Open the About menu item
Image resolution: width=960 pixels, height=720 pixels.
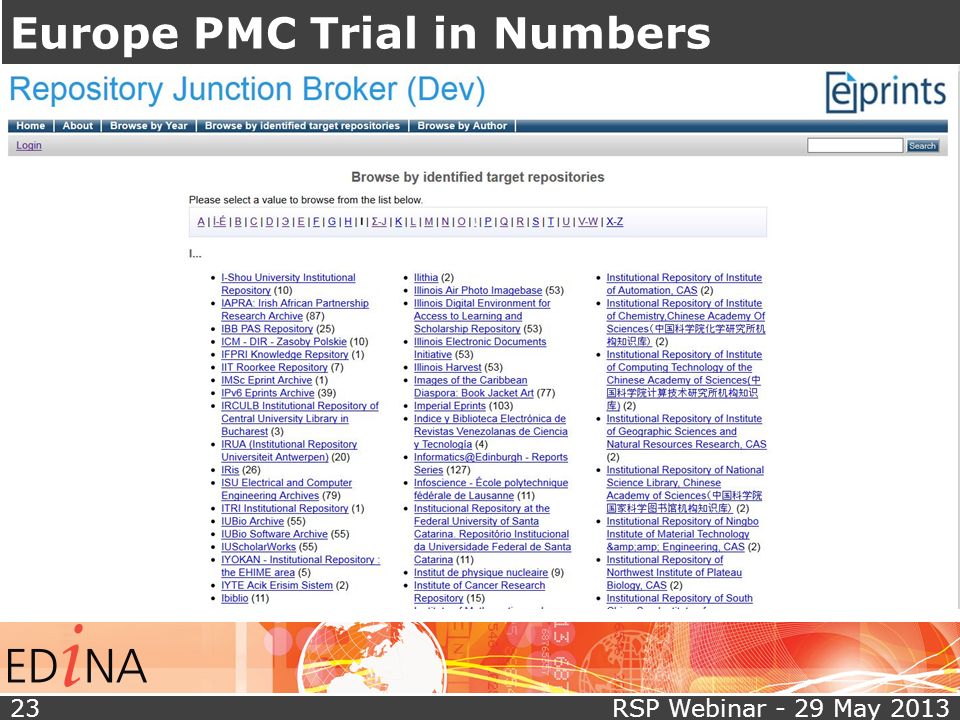[x=78, y=126]
